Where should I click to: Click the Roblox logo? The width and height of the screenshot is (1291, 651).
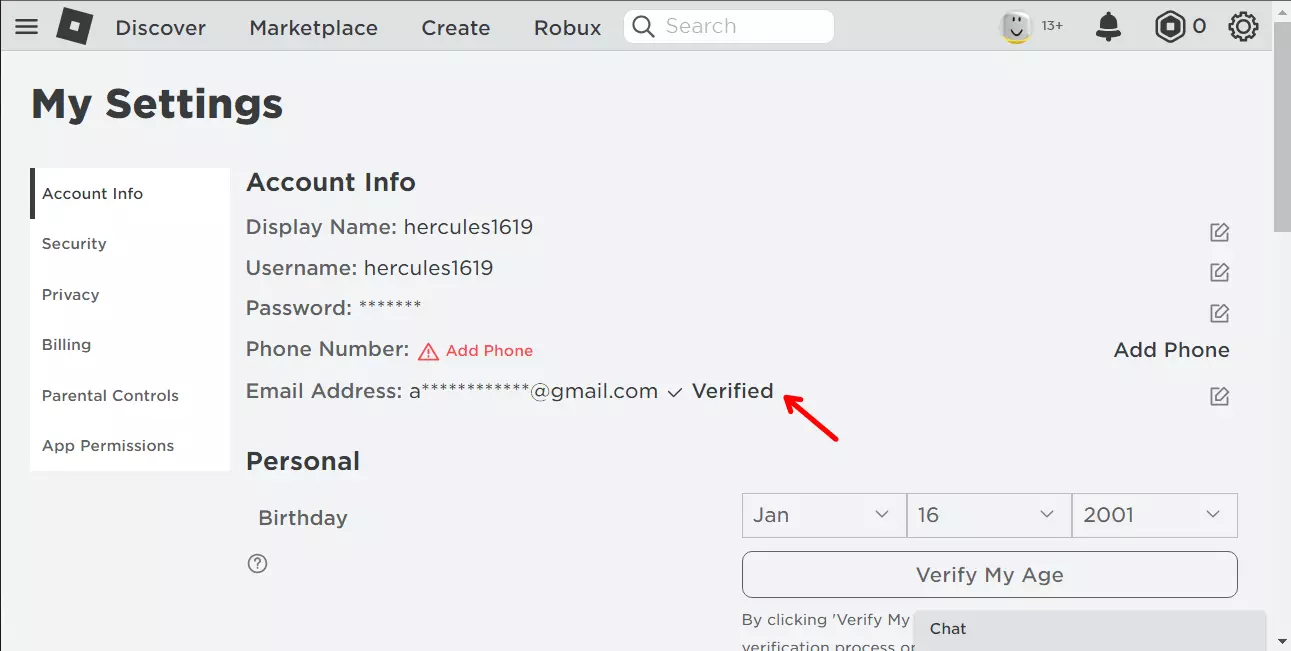coord(75,26)
